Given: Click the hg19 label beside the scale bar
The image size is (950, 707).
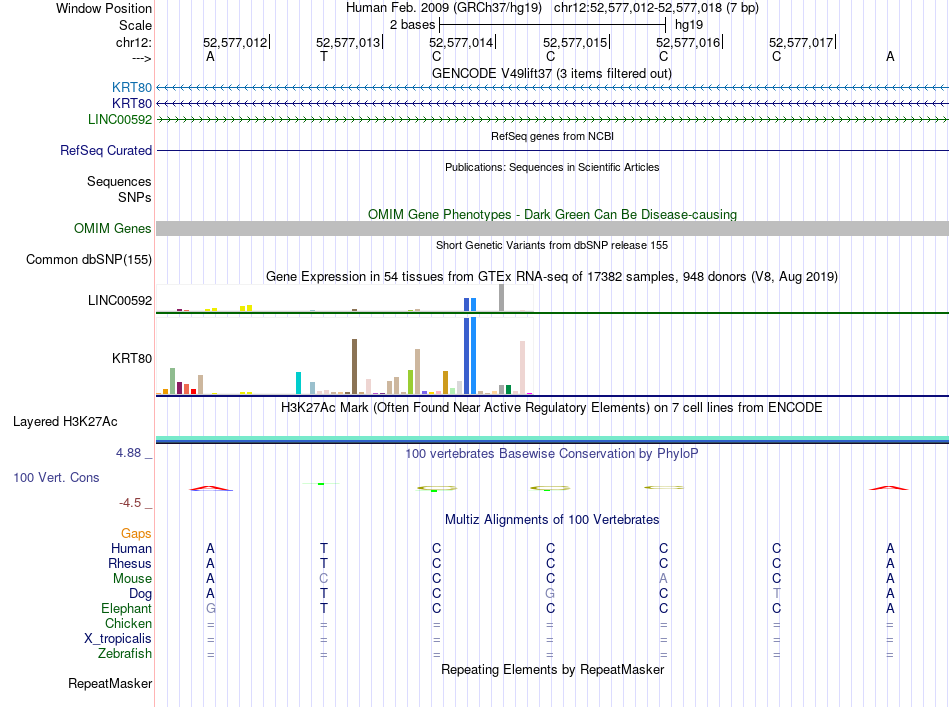Looking at the screenshot, I should [x=689, y=25].
